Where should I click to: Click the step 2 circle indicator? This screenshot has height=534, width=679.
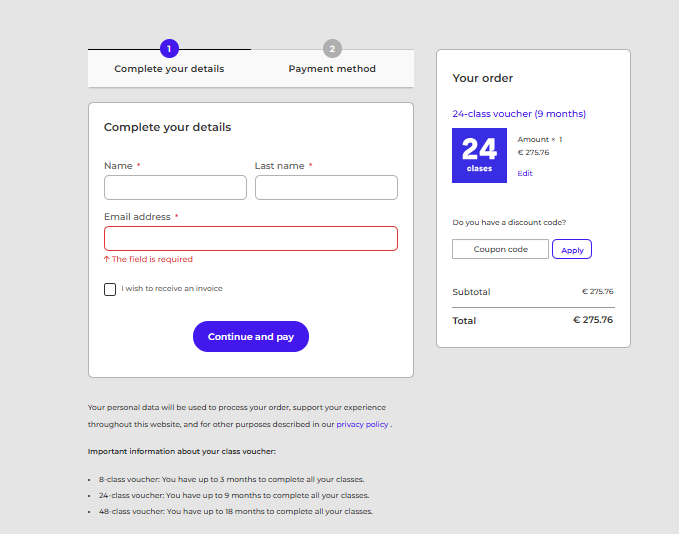click(x=332, y=49)
